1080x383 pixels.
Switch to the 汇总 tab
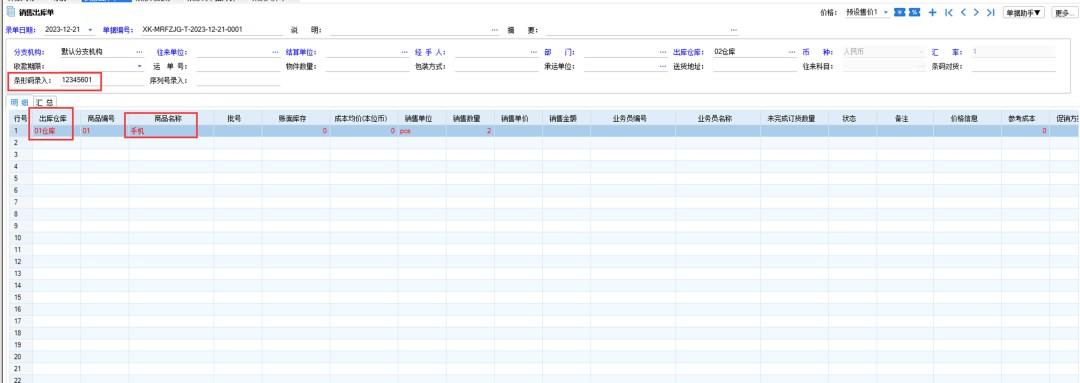click(45, 102)
